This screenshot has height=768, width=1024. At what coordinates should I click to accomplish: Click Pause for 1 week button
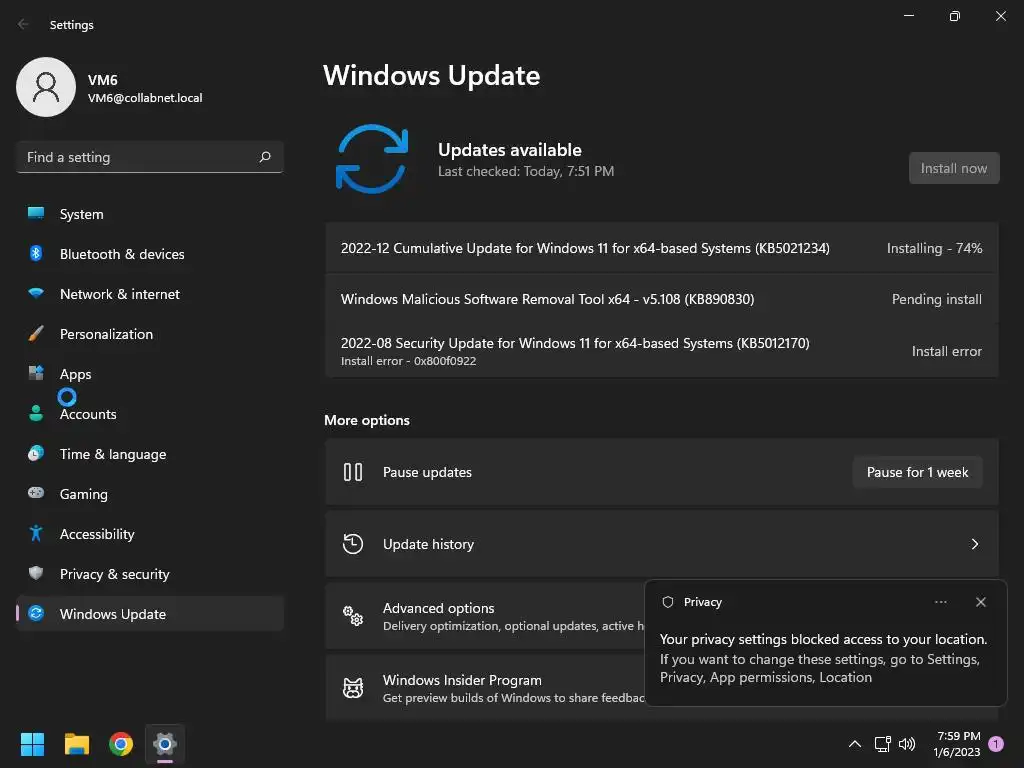pyautogui.click(x=917, y=472)
